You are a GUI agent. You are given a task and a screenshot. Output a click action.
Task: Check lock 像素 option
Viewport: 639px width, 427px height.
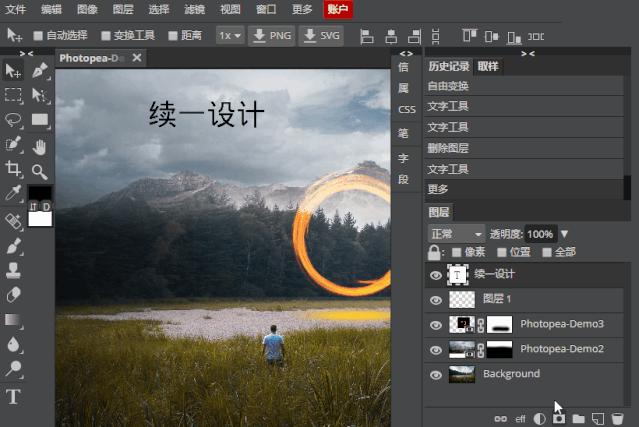pos(456,252)
